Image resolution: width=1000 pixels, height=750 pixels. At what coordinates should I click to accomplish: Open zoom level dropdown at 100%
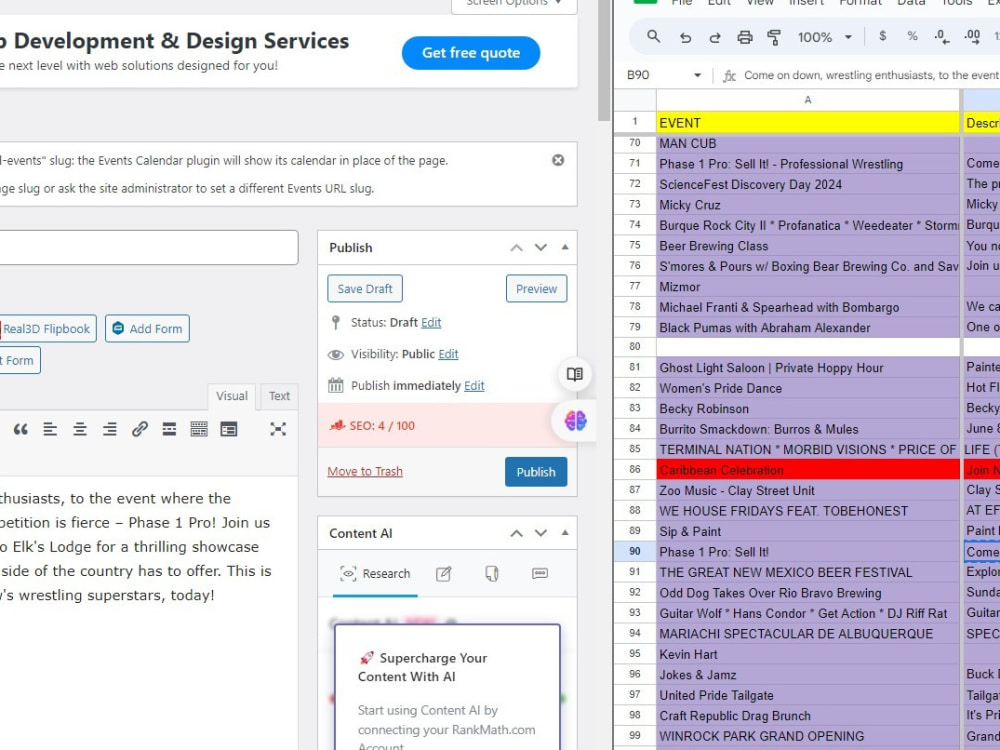pyautogui.click(x=848, y=37)
